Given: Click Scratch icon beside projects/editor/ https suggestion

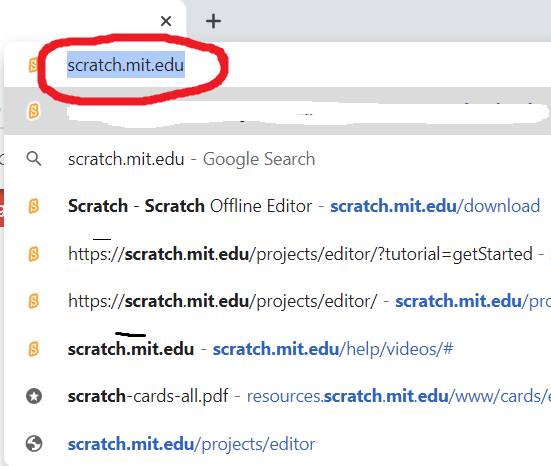Looking at the screenshot, I should (x=34, y=301).
